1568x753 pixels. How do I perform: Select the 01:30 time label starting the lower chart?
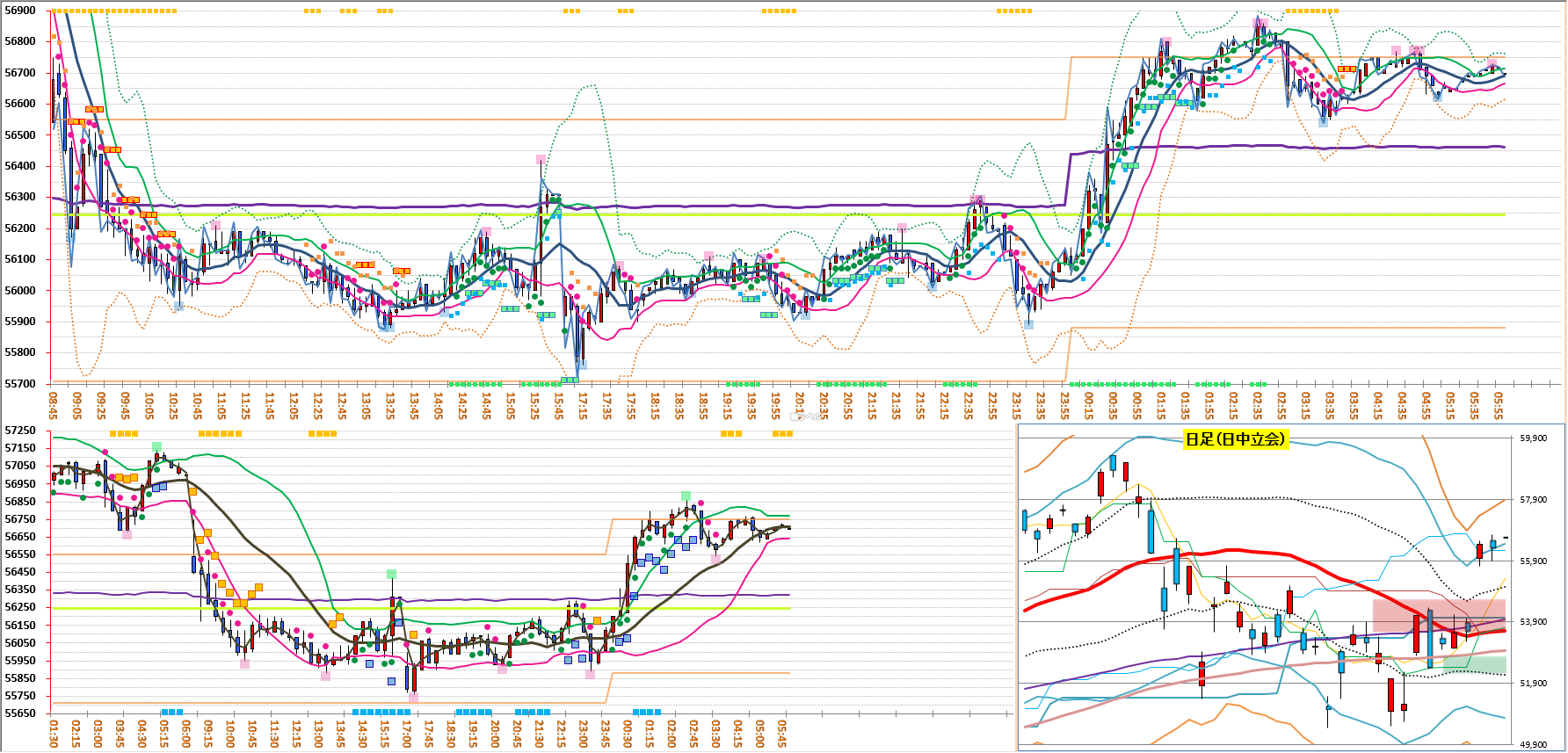tap(54, 734)
